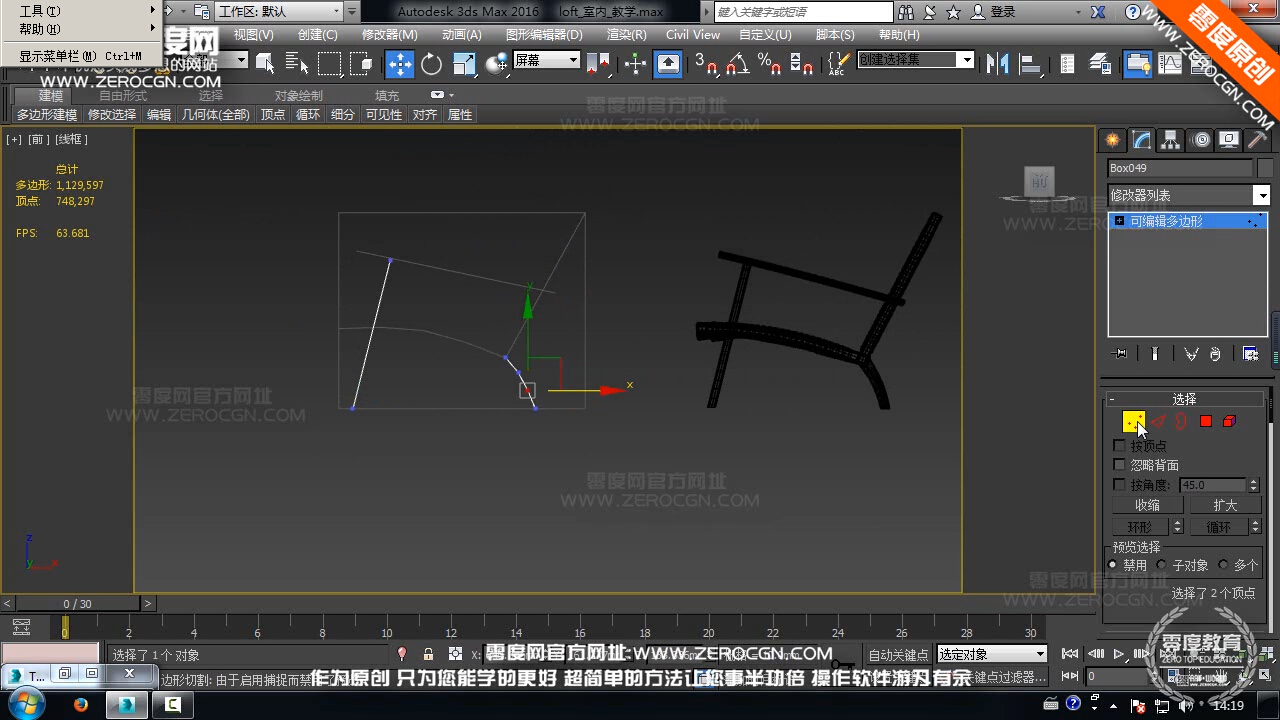1280x720 pixels.
Task: Open the Create command panel tab
Action: pos(1112,140)
